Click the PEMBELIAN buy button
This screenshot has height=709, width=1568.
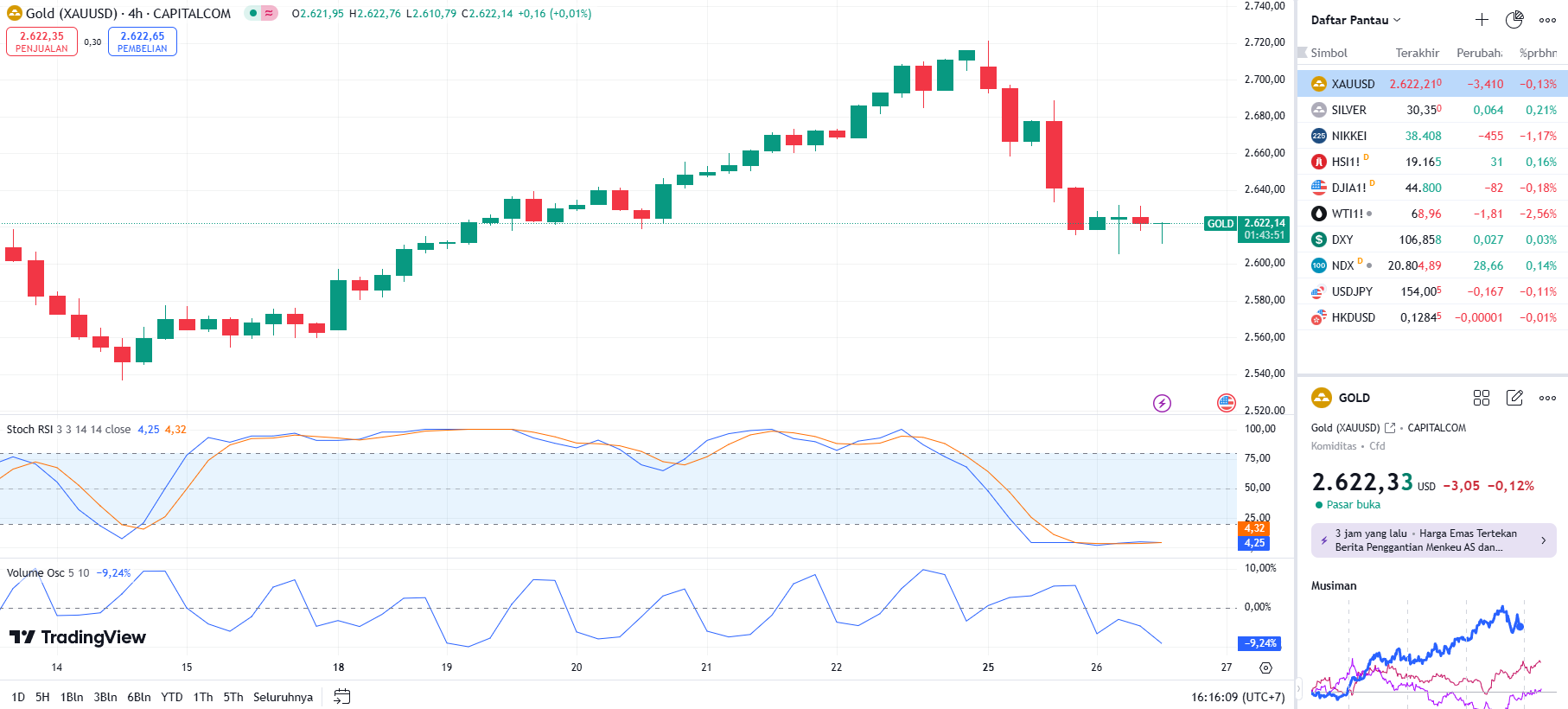[143, 42]
